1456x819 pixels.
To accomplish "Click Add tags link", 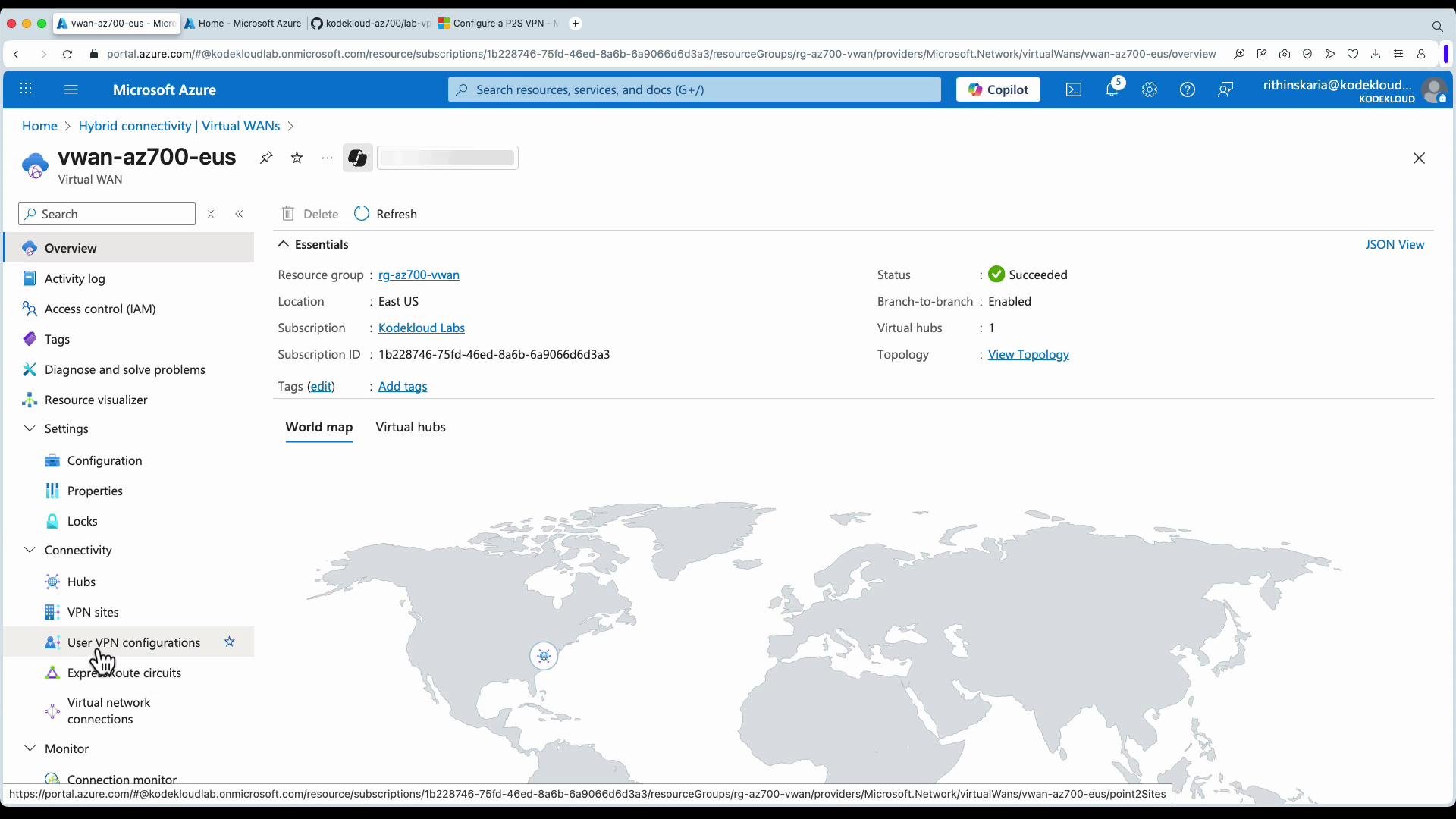I will (x=403, y=386).
